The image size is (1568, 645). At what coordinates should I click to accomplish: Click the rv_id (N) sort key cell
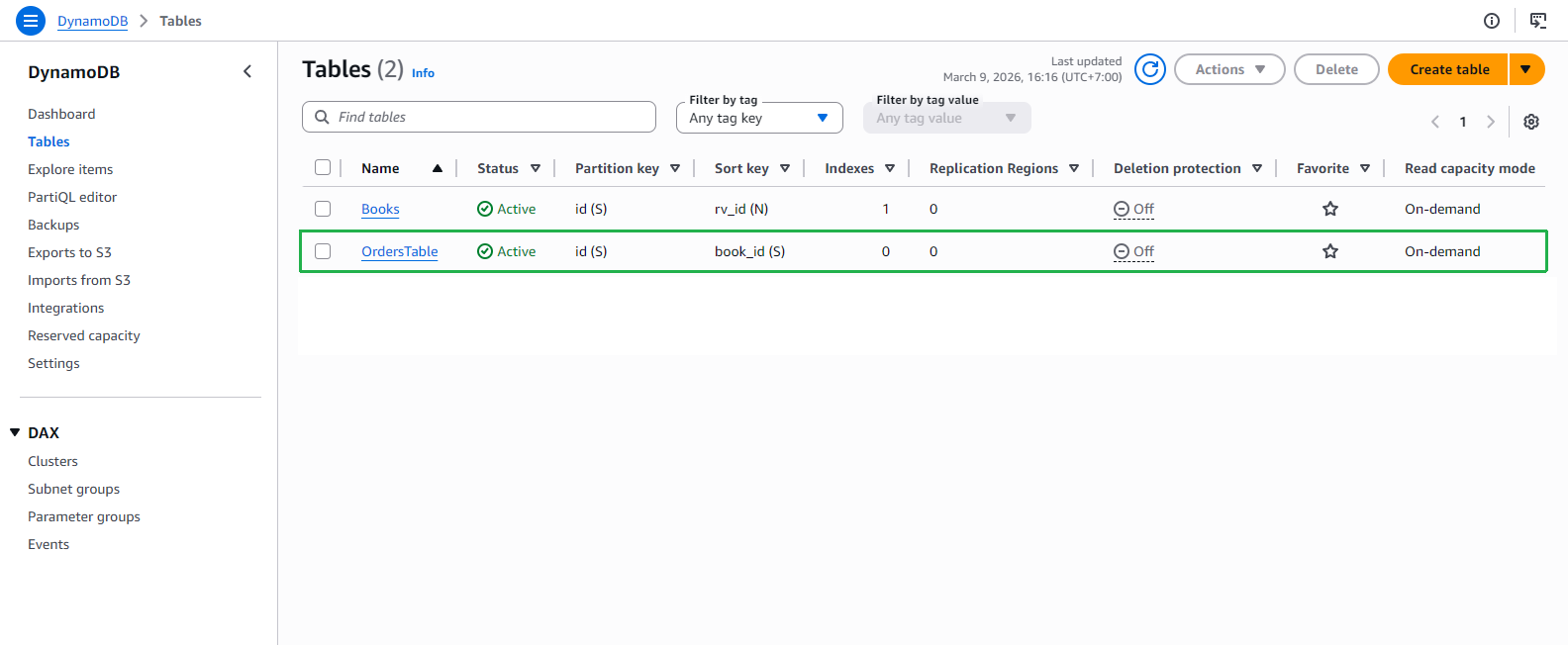pos(741,209)
